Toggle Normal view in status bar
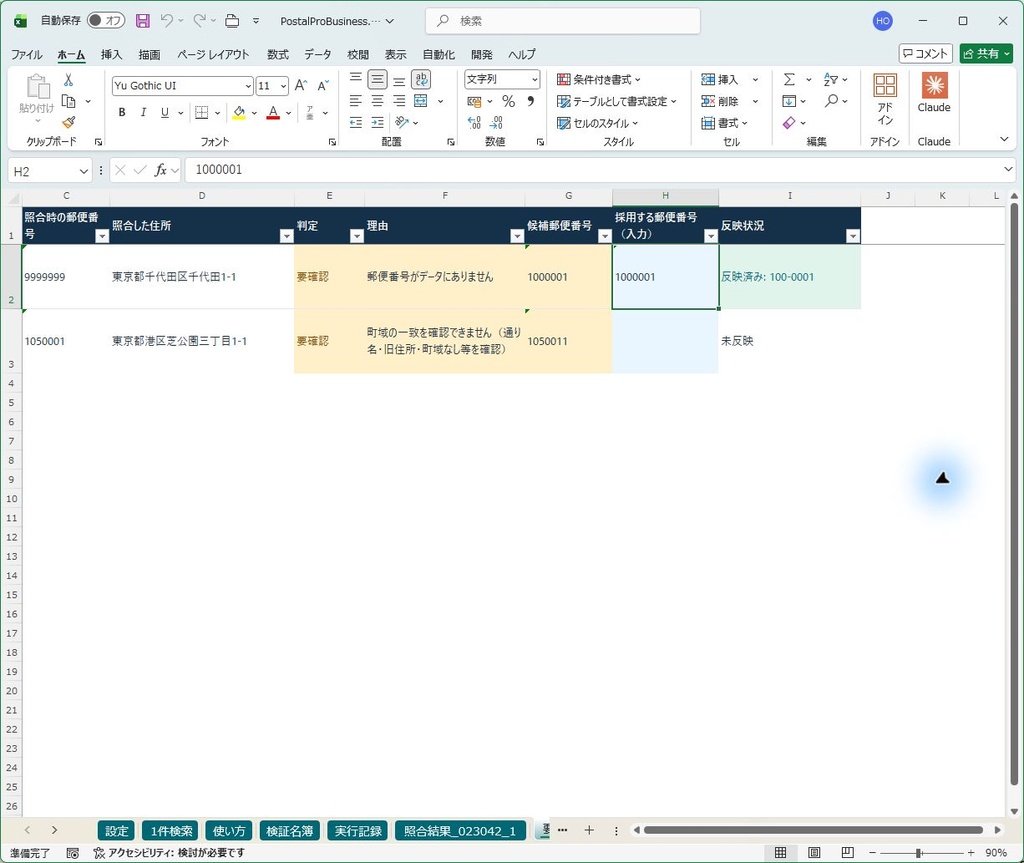 pos(780,853)
